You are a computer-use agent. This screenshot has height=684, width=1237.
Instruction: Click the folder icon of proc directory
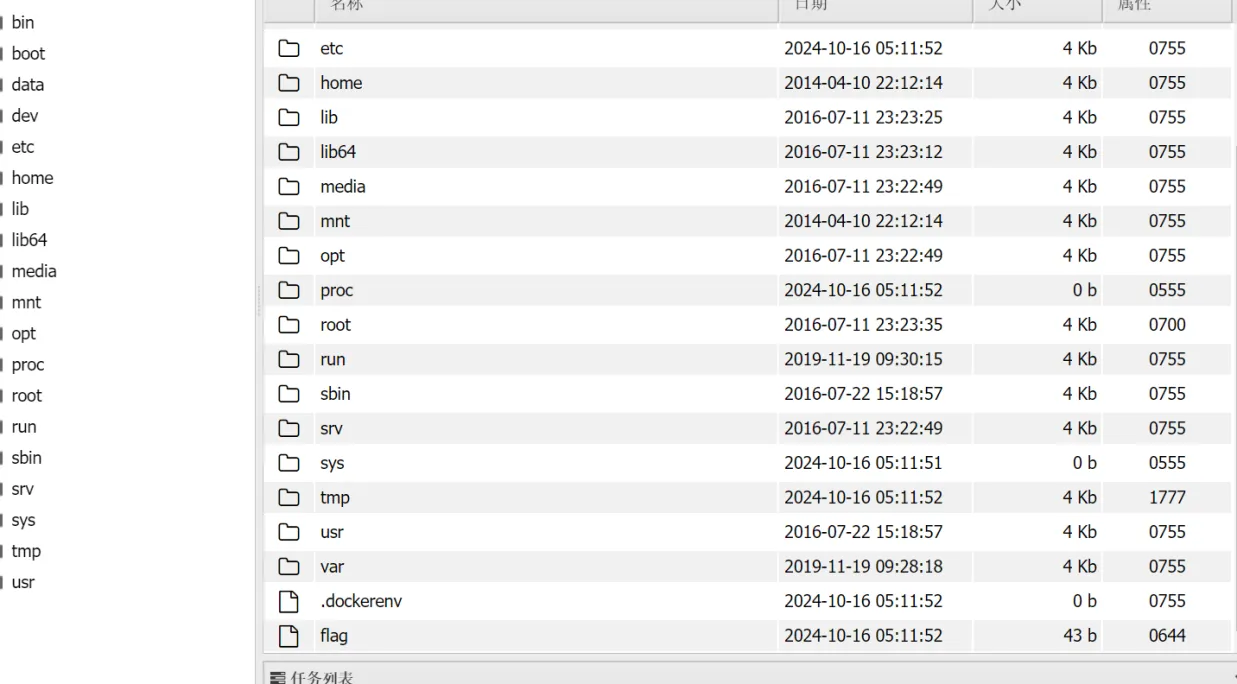coord(289,290)
